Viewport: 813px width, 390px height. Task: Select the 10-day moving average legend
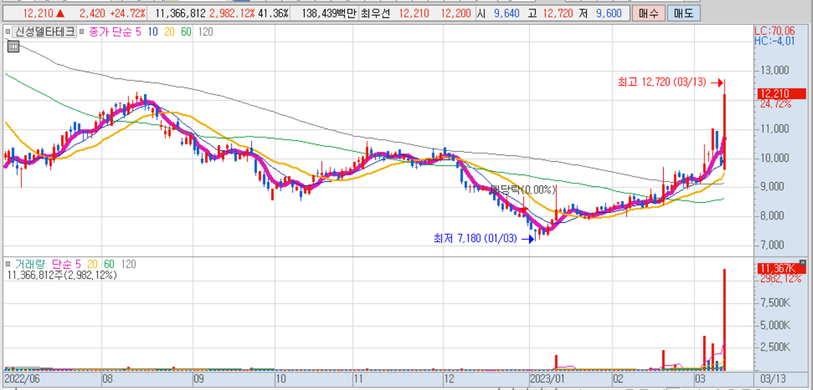[x=153, y=32]
